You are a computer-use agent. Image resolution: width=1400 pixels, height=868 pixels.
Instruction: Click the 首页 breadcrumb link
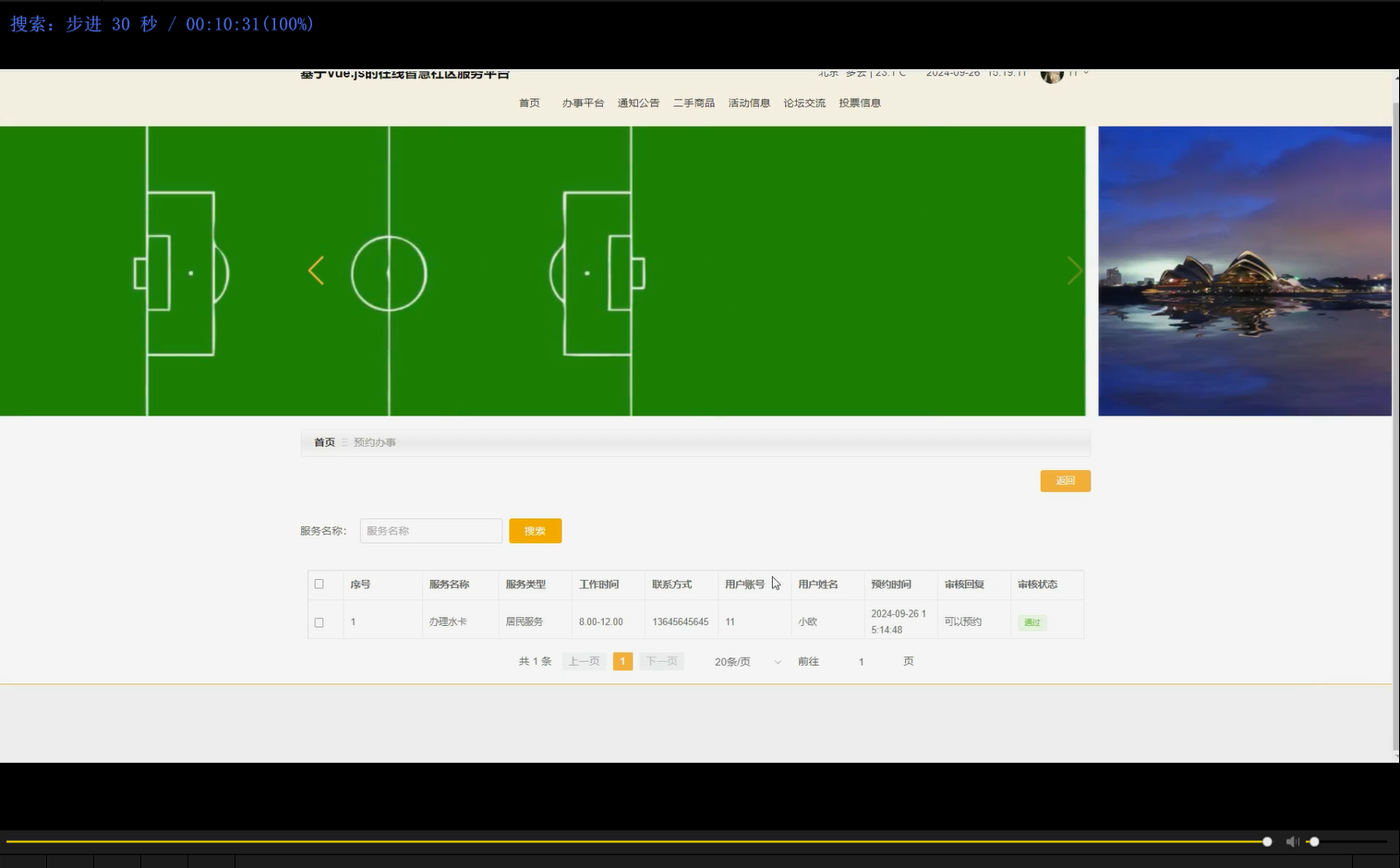coord(324,443)
